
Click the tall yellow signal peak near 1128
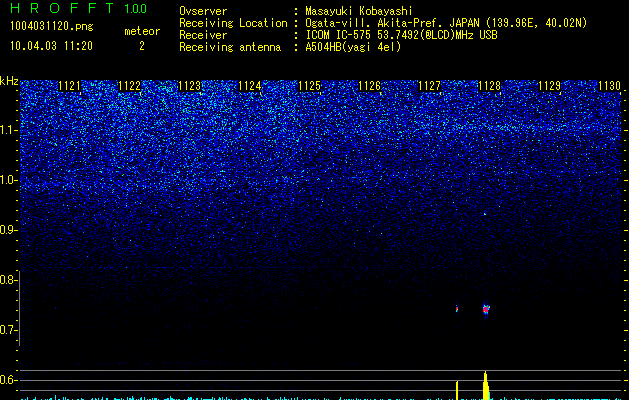[486, 385]
